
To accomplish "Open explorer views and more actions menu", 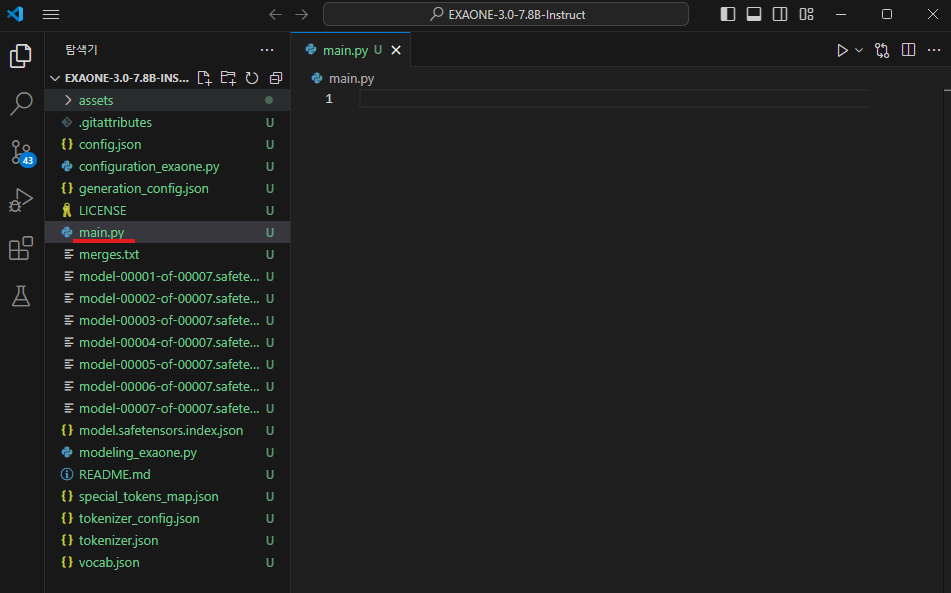I will (x=267, y=50).
